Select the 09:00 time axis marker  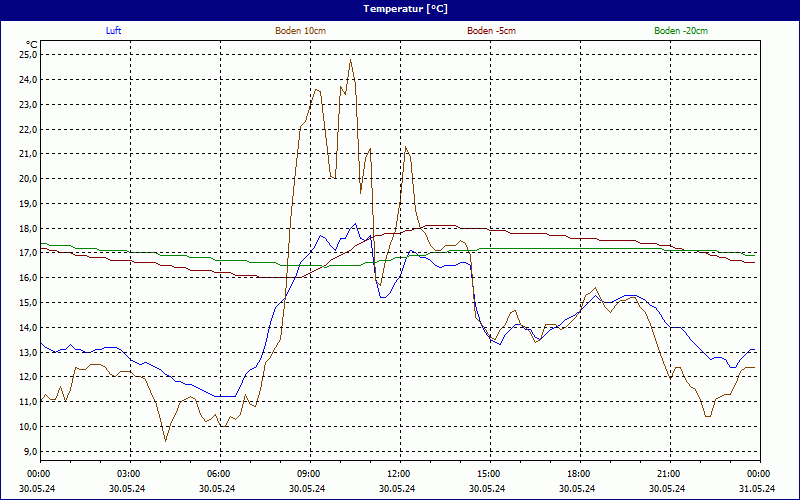[309, 474]
